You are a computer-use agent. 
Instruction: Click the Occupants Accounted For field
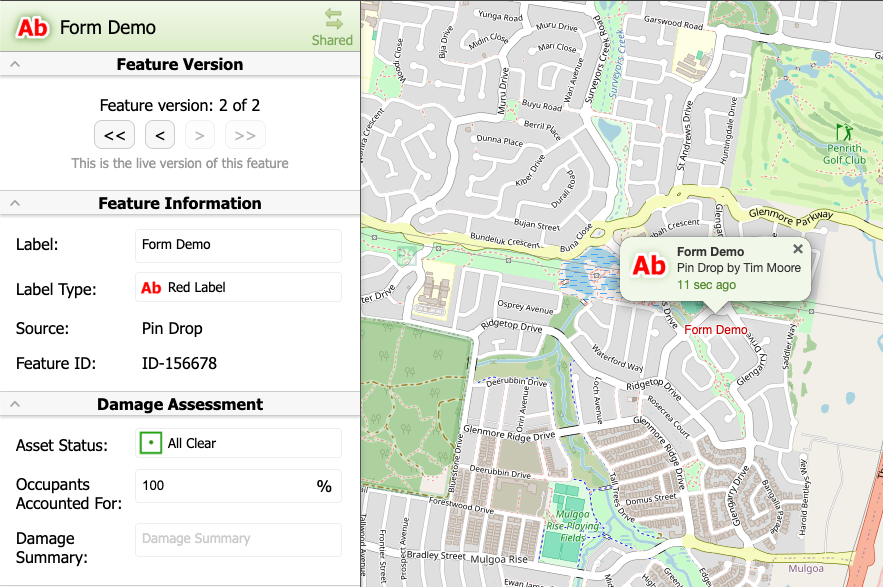[225, 486]
